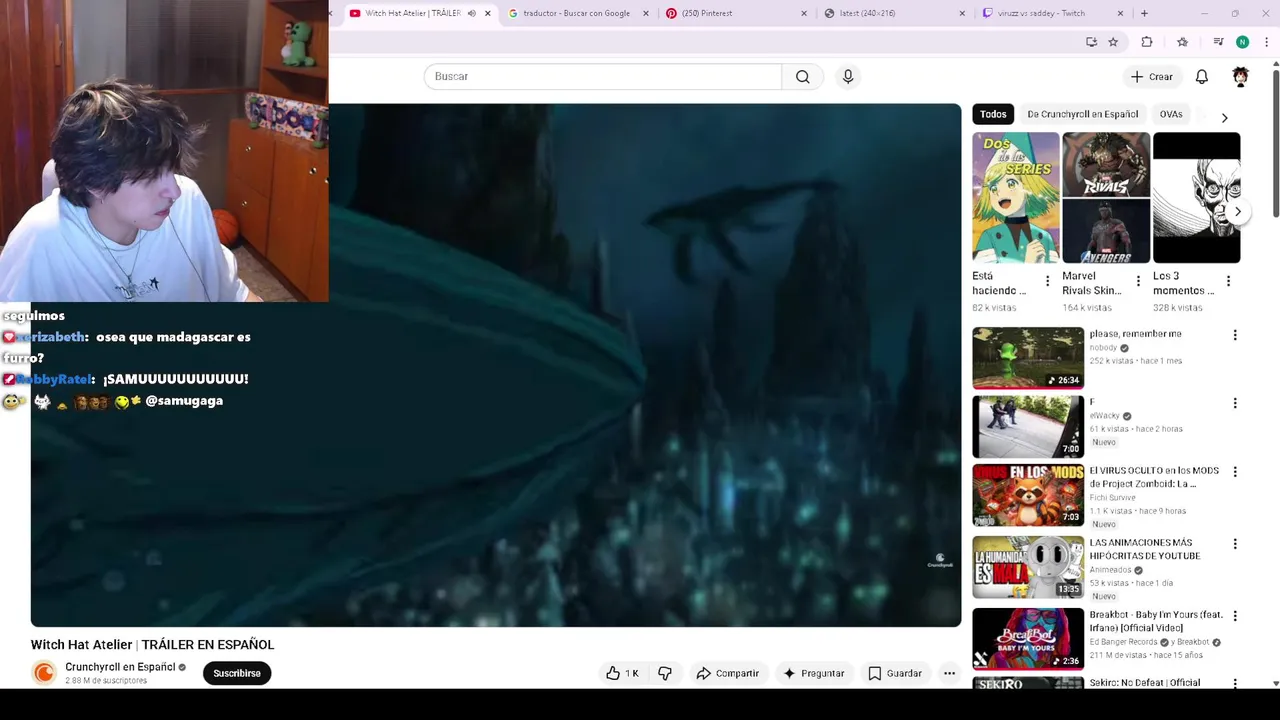Mute the Witch Hat Atelier tab audio icon
The width and height of the screenshot is (1280, 720).
[x=472, y=13]
